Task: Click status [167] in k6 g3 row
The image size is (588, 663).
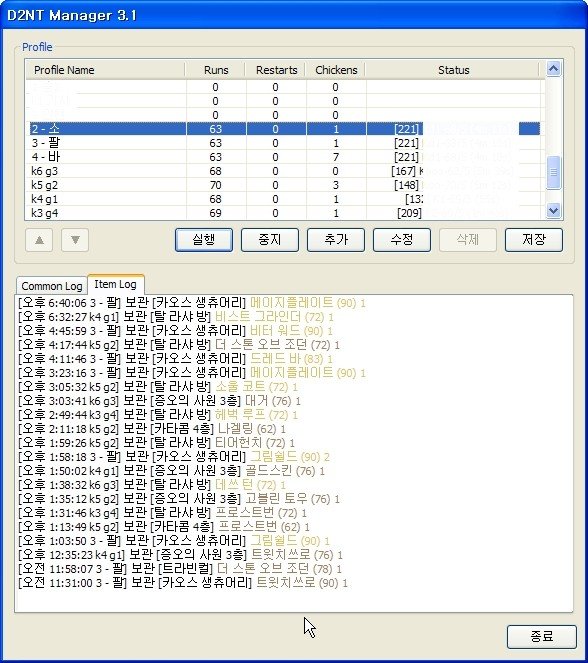Action: tap(404, 171)
